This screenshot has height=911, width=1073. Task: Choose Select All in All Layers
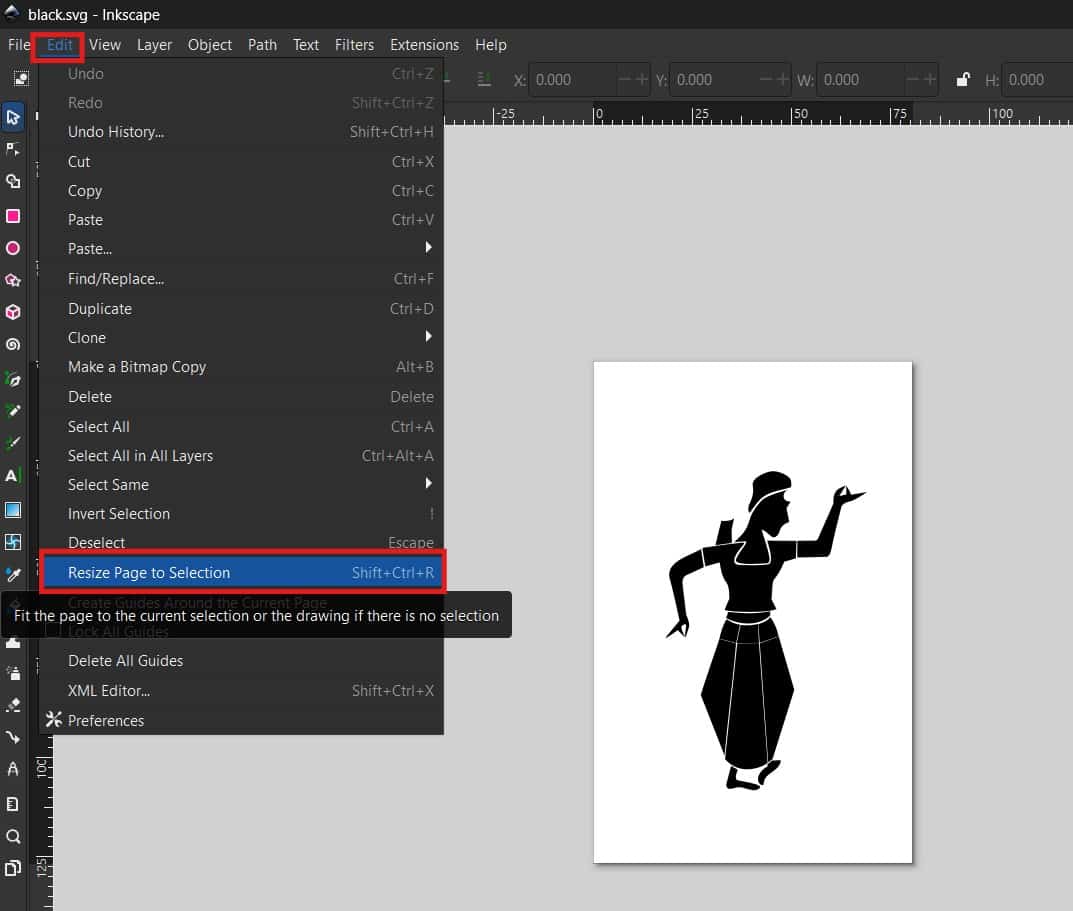[140, 456]
